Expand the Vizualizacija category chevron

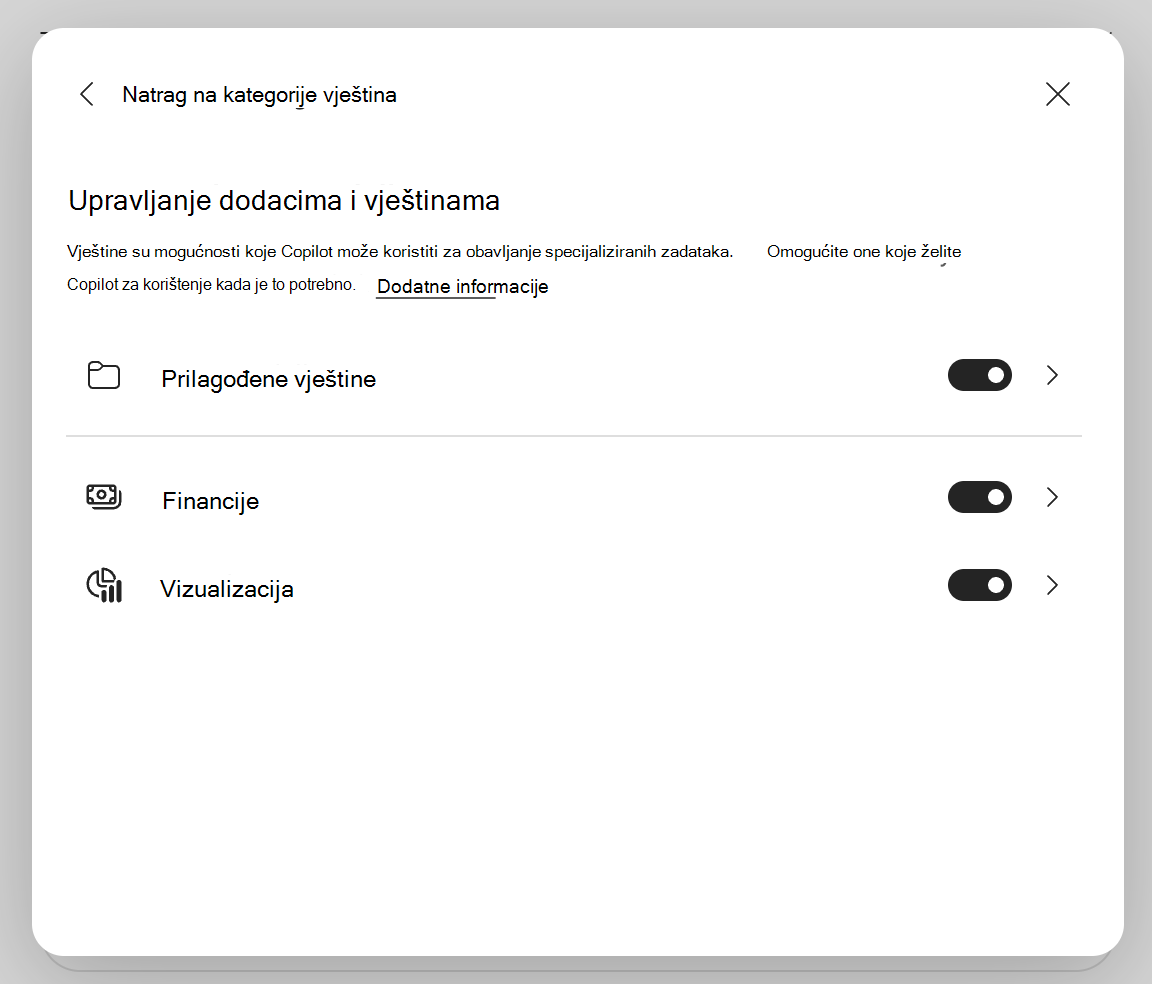pyautogui.click(x=1052, y=586)
